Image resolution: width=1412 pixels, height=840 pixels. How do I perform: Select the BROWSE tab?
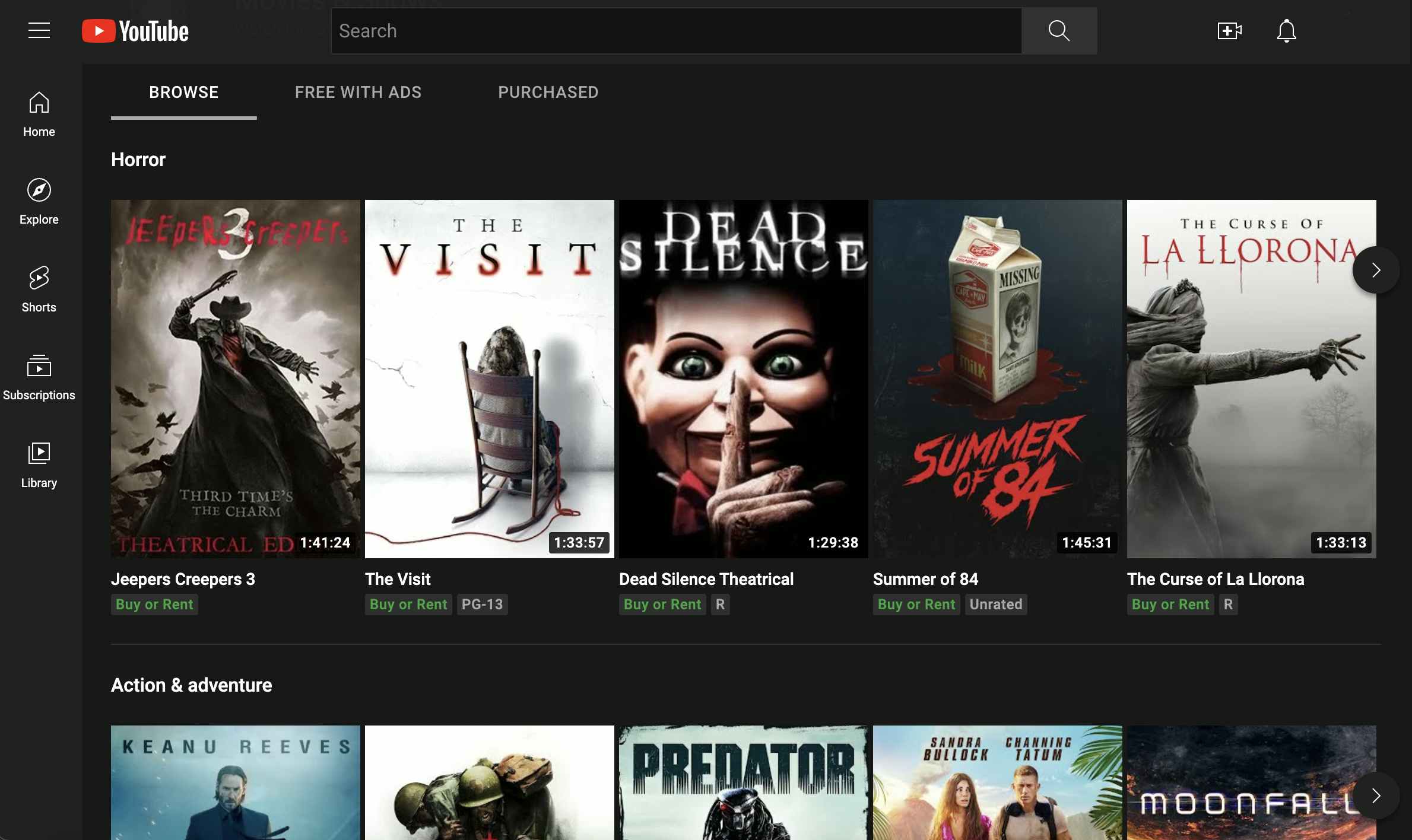tap(183, 93)
